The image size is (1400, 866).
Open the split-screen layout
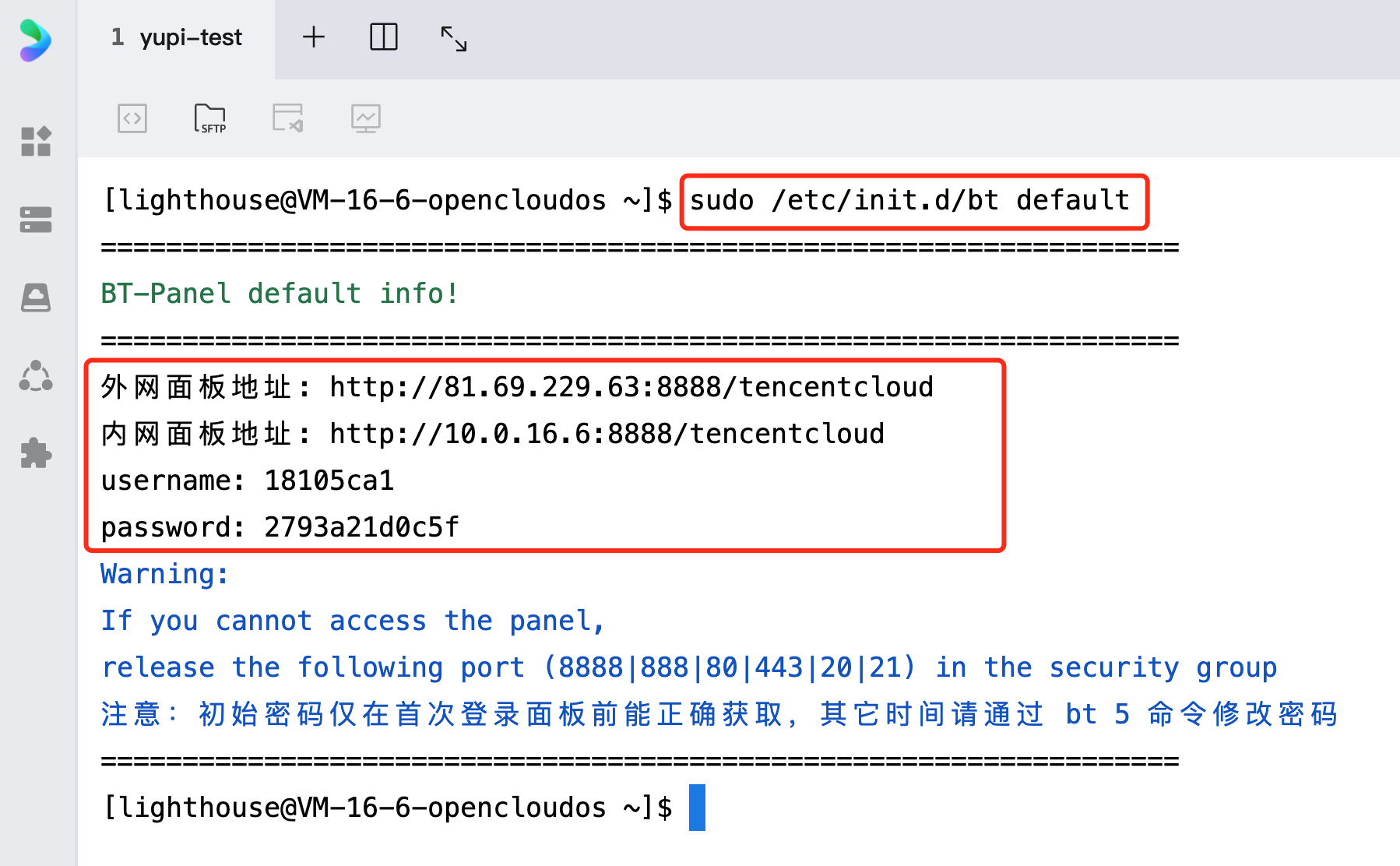pos(383,37)
